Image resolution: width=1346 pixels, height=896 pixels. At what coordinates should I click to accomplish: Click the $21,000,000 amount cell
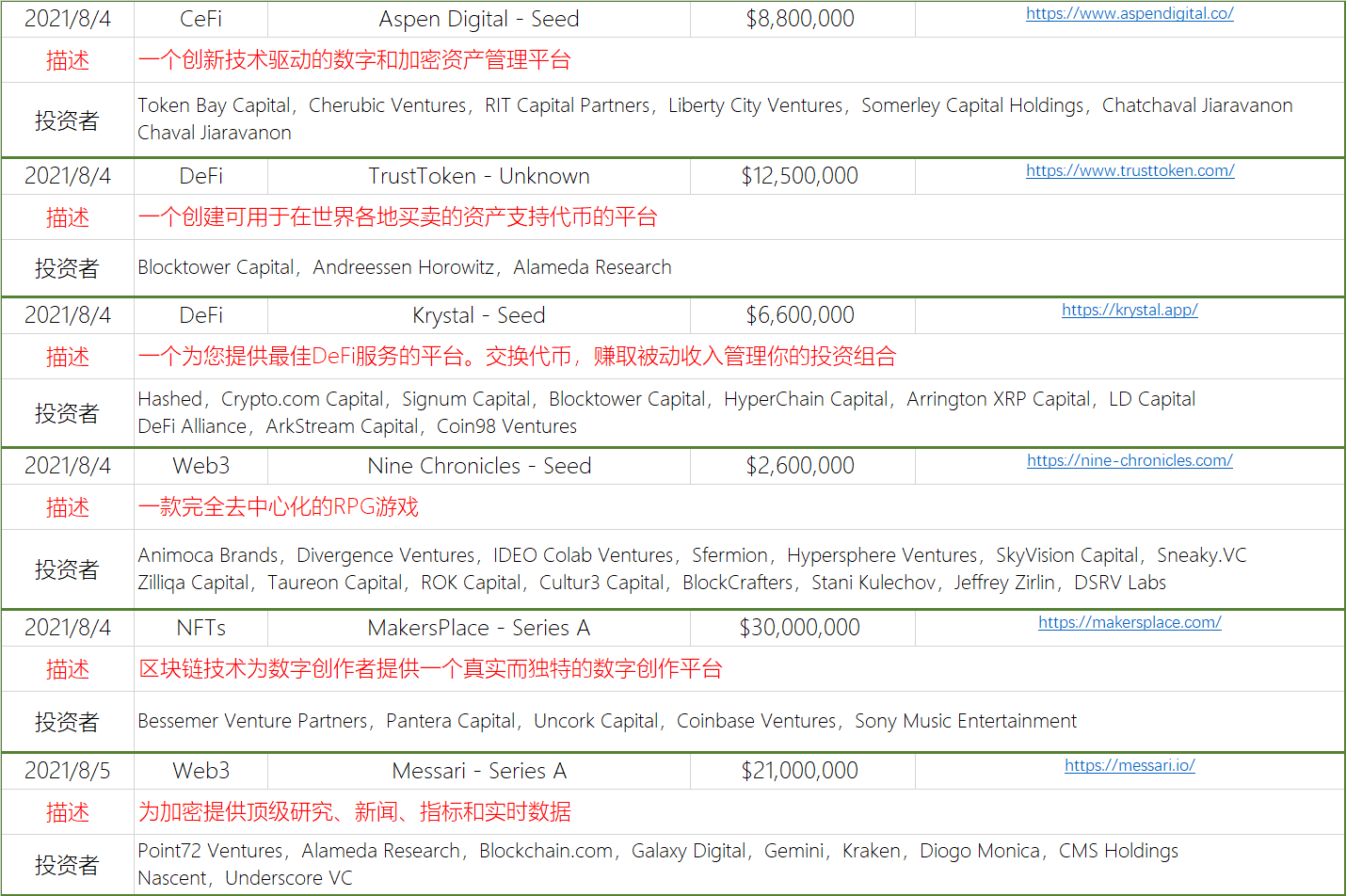coord(802,771)
